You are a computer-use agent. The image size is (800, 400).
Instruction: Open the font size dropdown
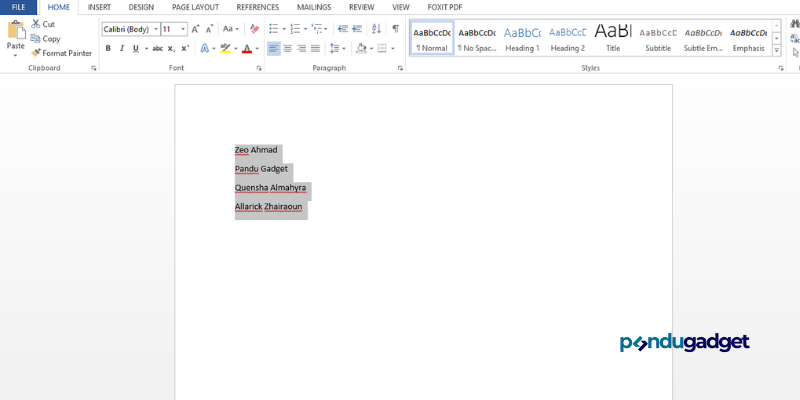click(x=183, y=29)
